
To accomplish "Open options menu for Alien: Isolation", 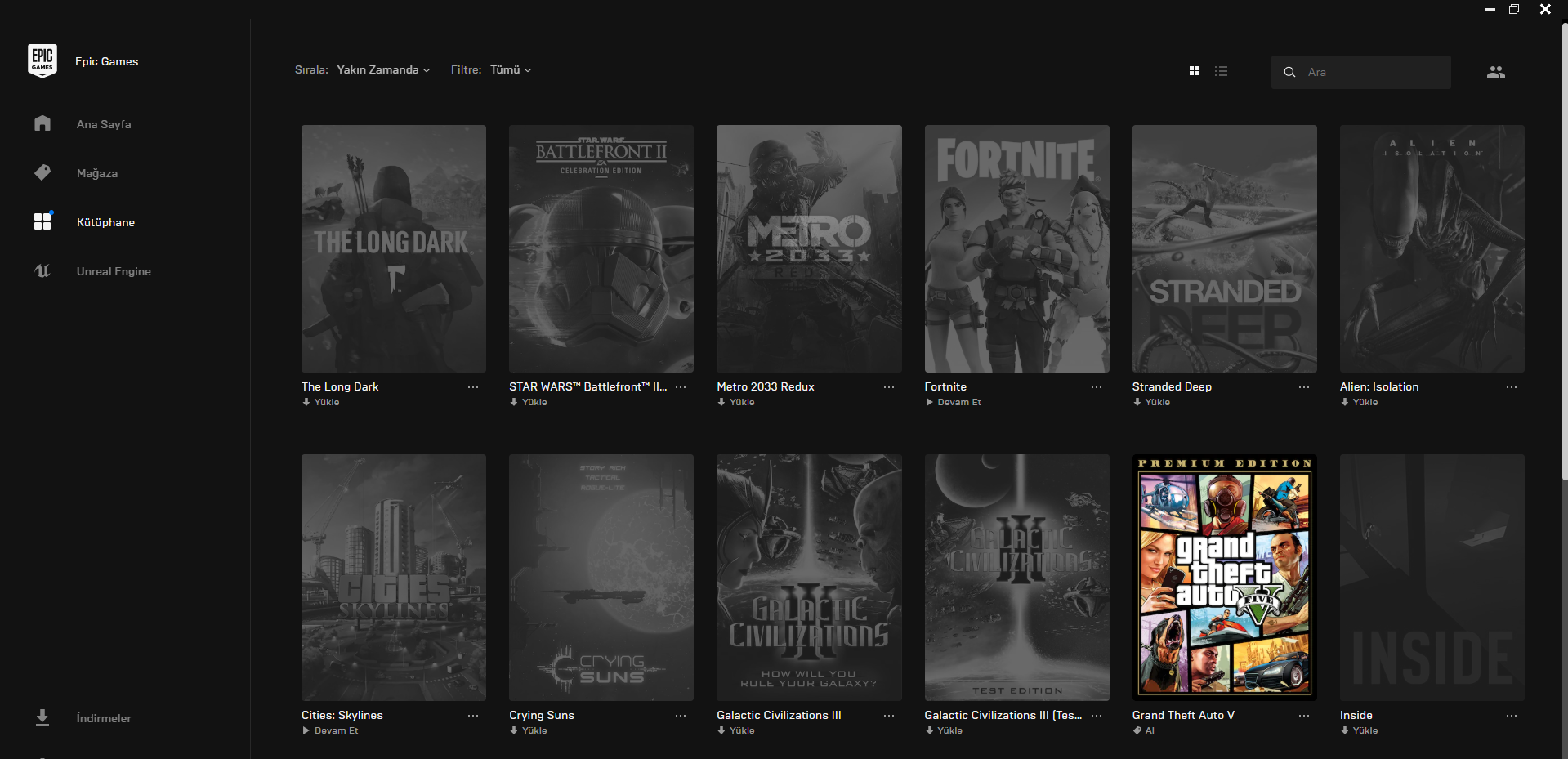I will coord(1512,387).
